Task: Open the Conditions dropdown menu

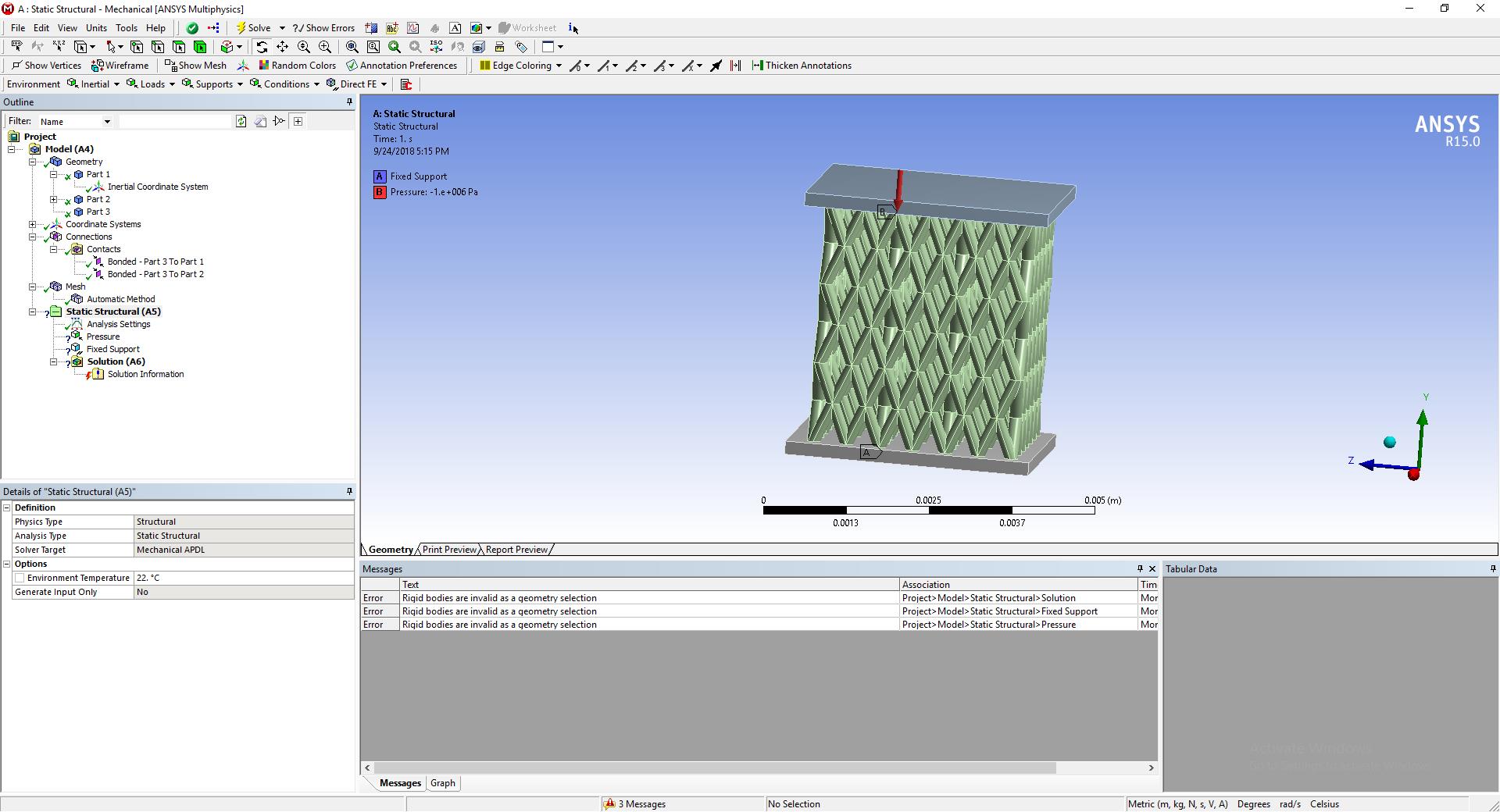Action: click(x=285, y=84)
